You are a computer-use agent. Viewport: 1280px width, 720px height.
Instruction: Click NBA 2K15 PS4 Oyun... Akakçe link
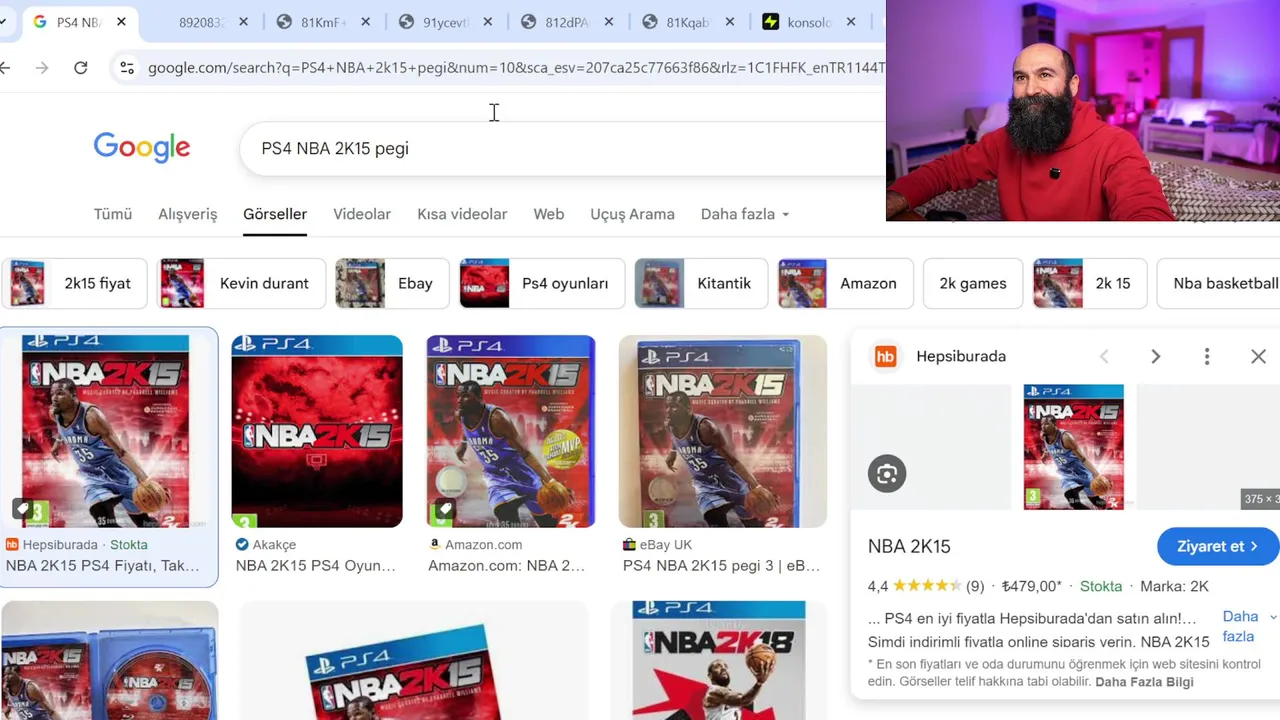pos(316,566)
